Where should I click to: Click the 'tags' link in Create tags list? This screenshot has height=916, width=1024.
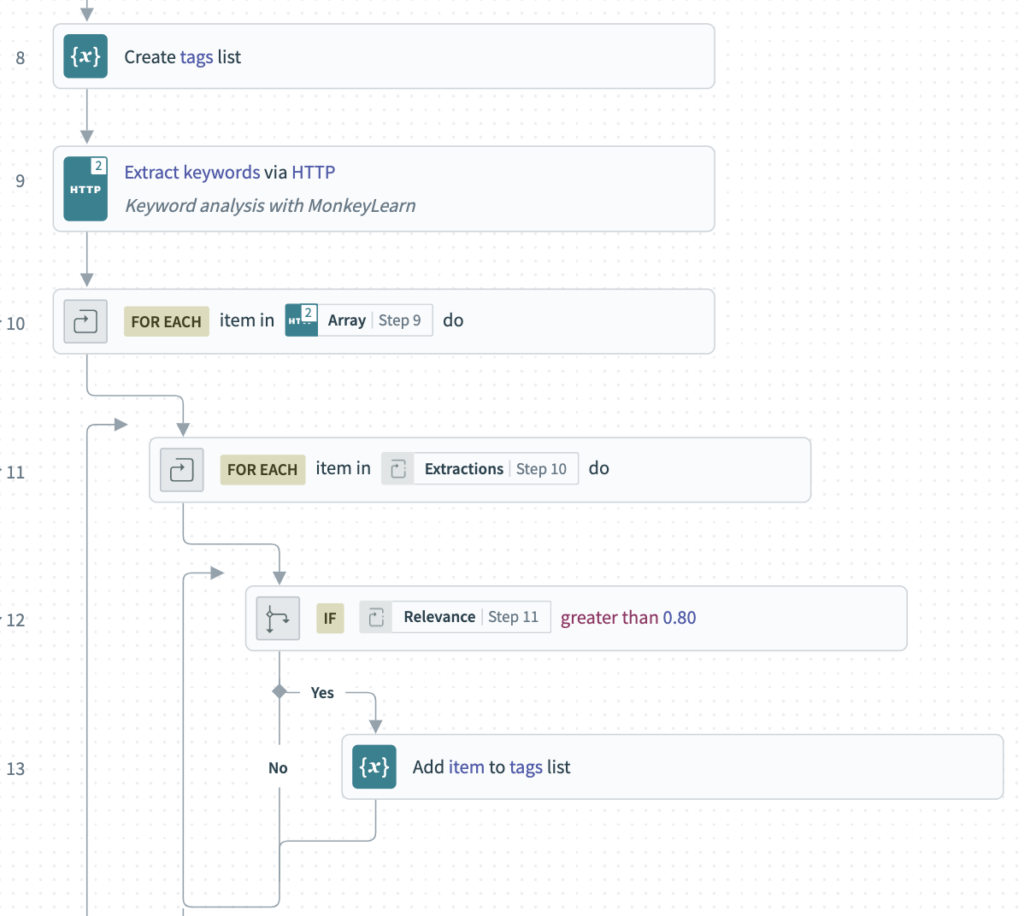(x=194, y=57)
